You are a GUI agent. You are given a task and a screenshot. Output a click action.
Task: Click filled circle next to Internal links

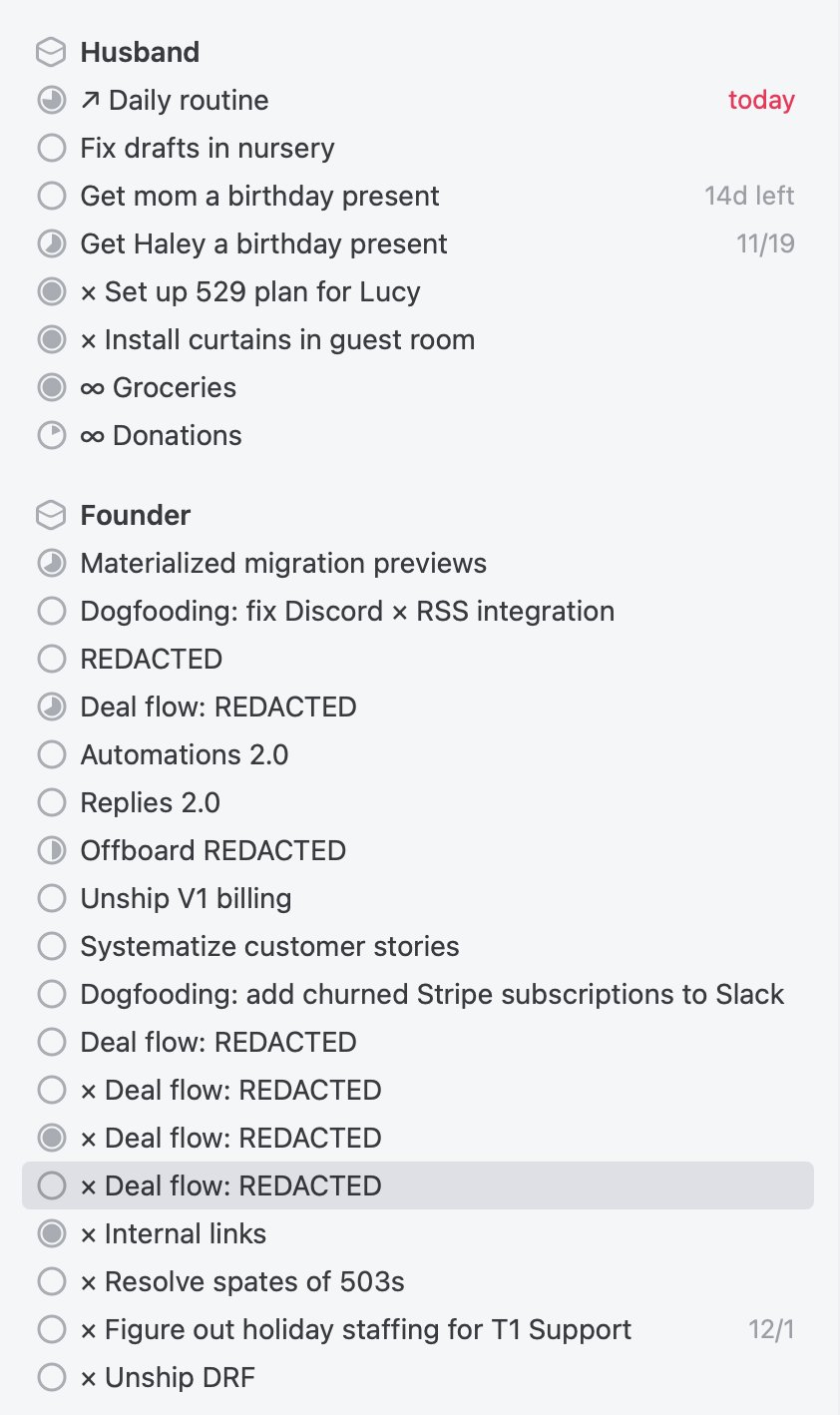[51, 1233]
